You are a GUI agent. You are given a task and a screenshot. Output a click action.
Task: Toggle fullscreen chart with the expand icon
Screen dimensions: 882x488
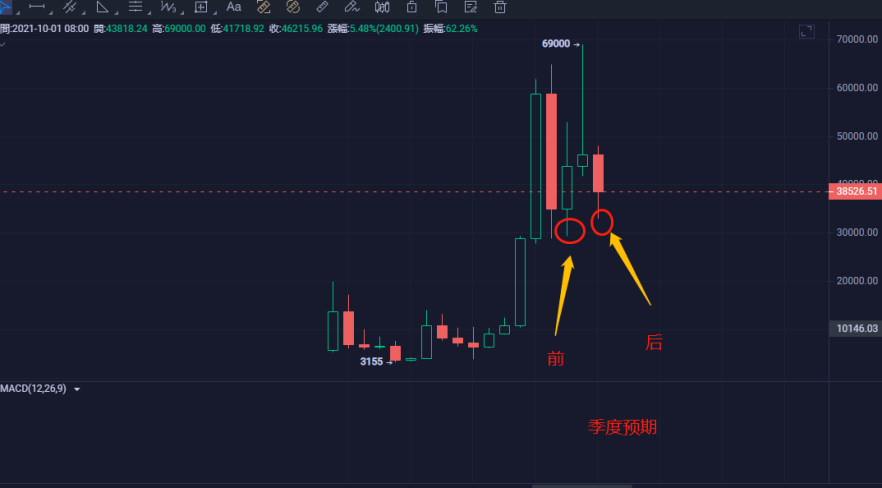[807, 31]
